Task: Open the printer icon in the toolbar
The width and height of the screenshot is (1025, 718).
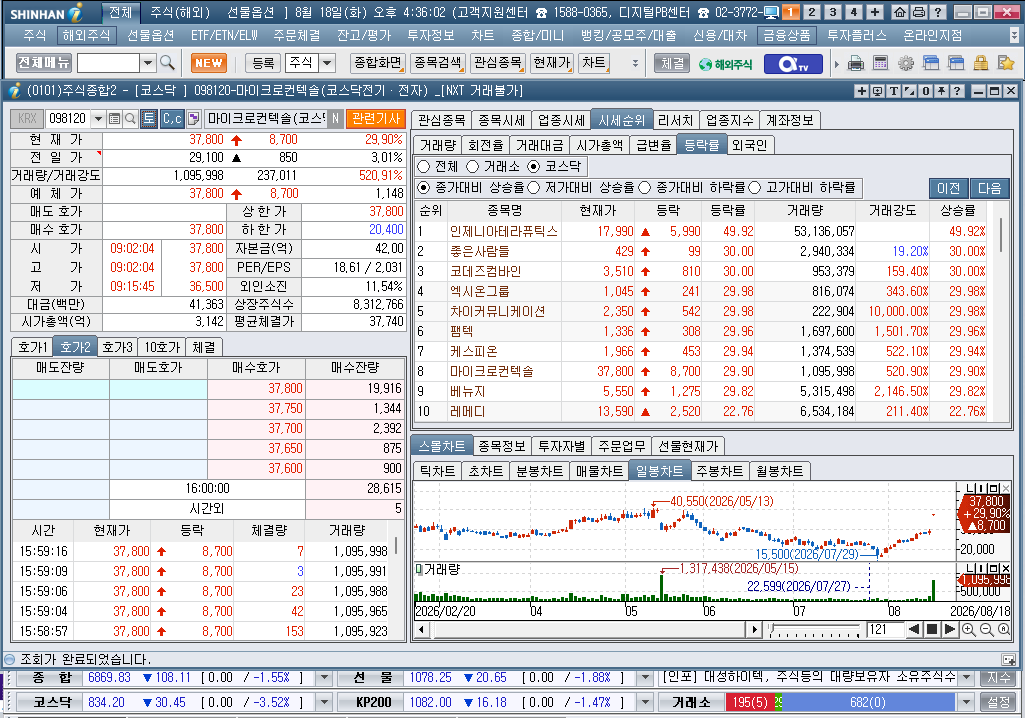Action: (x=855, y=63)
